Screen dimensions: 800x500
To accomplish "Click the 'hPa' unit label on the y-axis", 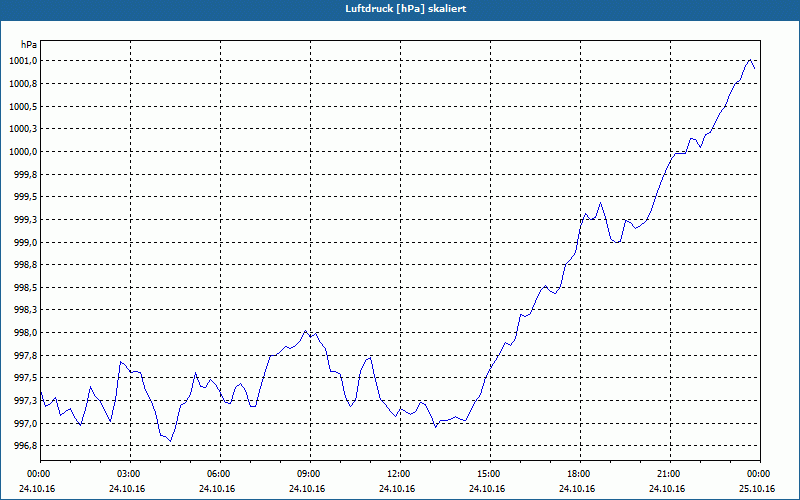I will pyautogui.click(x=29, y=45).
